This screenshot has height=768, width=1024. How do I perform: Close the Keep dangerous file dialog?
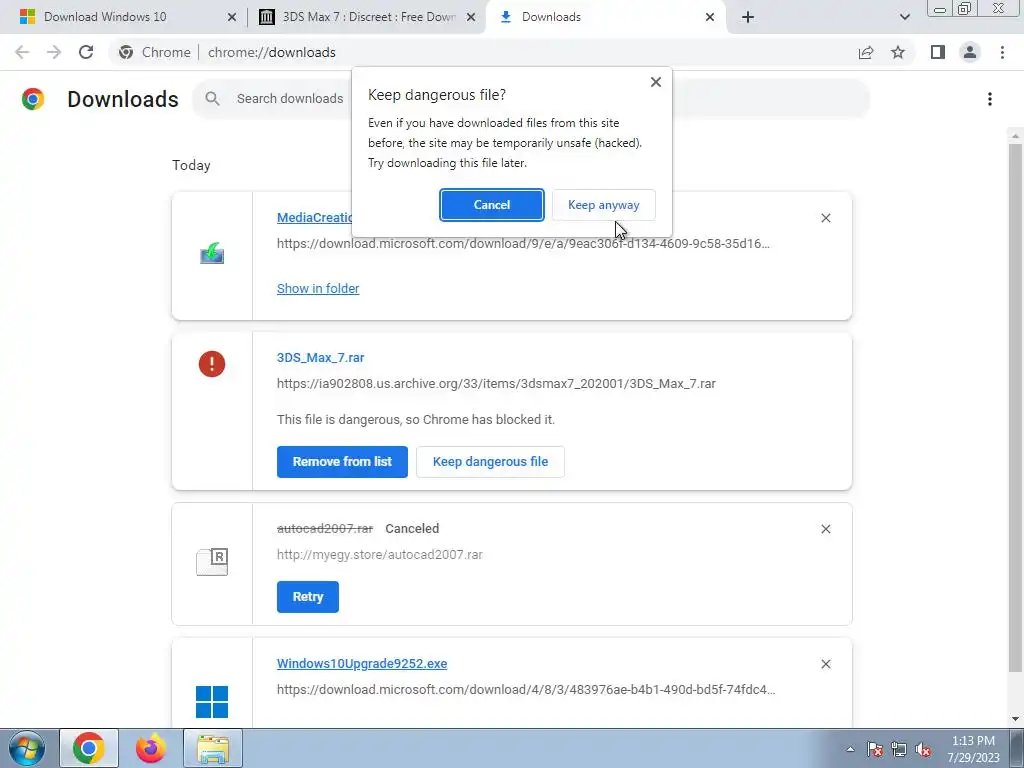pos(656,82)
